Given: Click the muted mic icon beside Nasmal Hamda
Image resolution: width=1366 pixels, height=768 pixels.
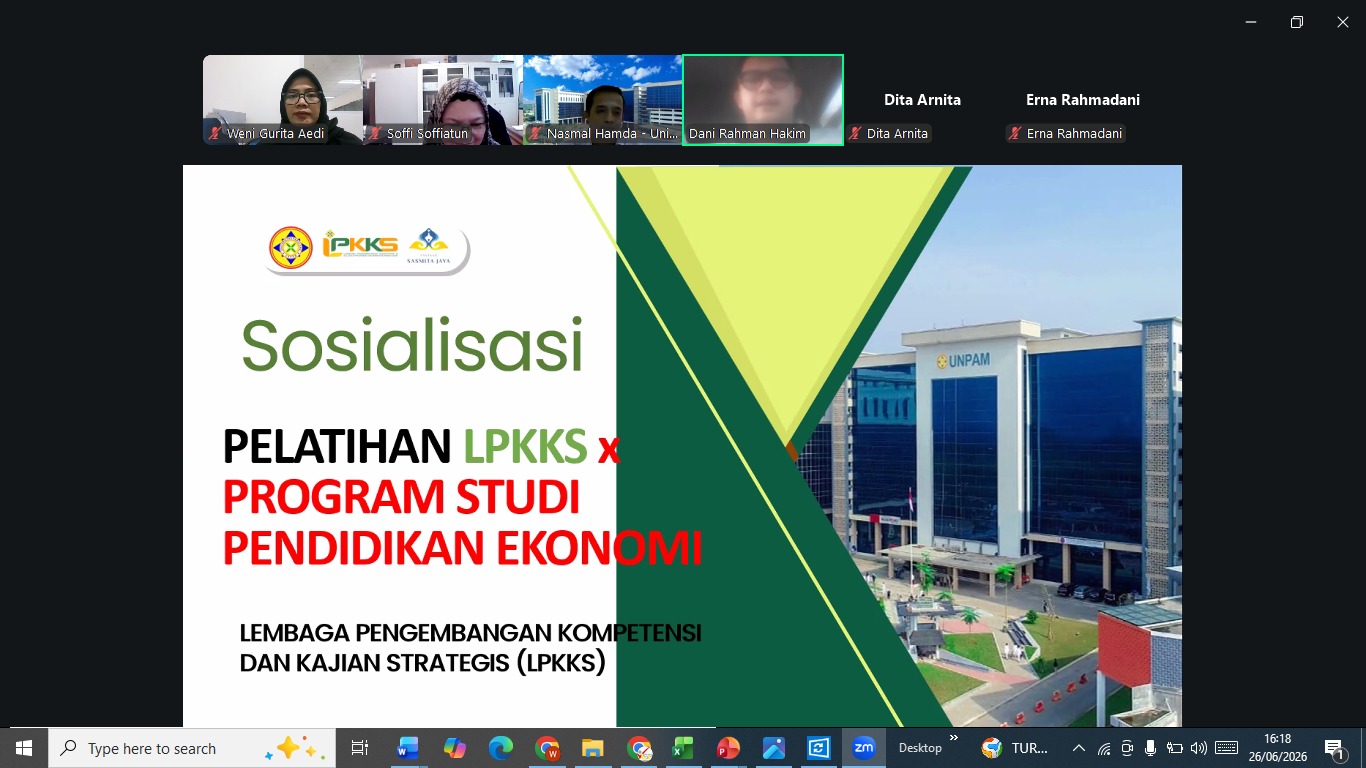Looking at the screenshot, I should [x=535, y=133].
